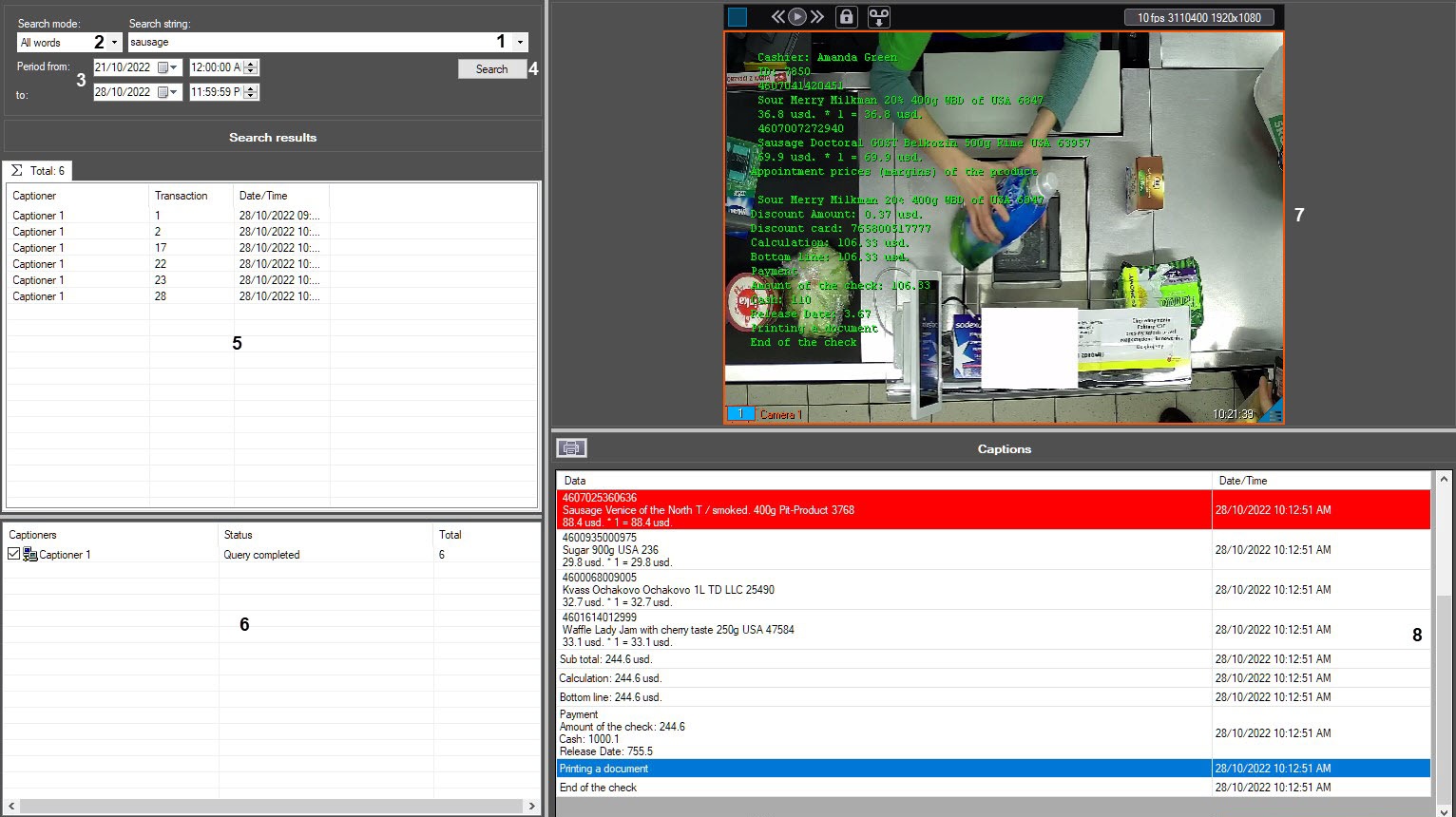Click the Date/Time column header in Captions
This screenshot has height=817, width=1456.
tap(1321, 481)
